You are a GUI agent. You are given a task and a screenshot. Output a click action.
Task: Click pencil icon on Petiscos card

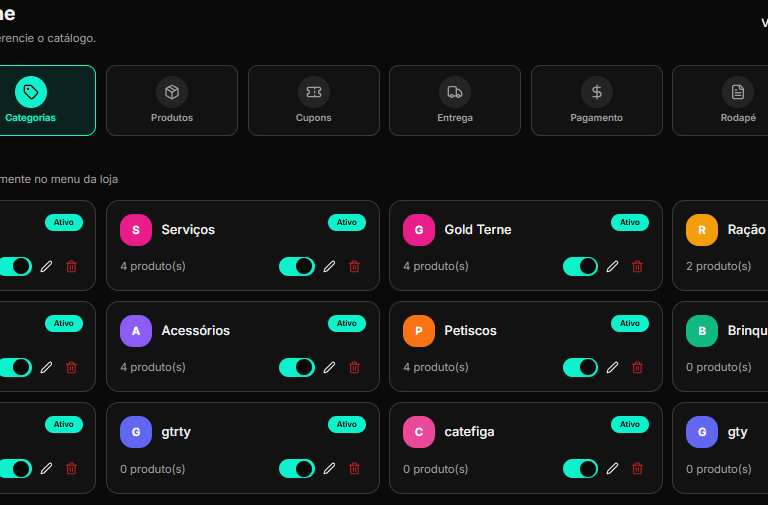click(x=613, y=367)
